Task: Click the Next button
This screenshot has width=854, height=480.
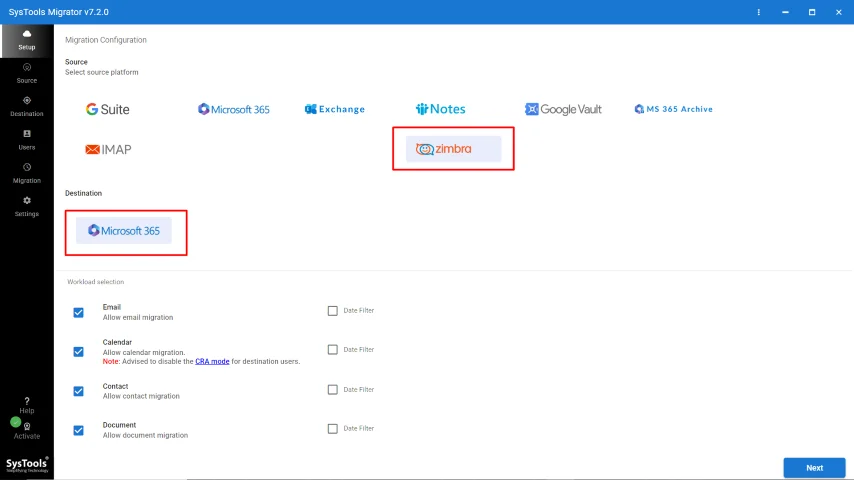Action: [814, 467]
